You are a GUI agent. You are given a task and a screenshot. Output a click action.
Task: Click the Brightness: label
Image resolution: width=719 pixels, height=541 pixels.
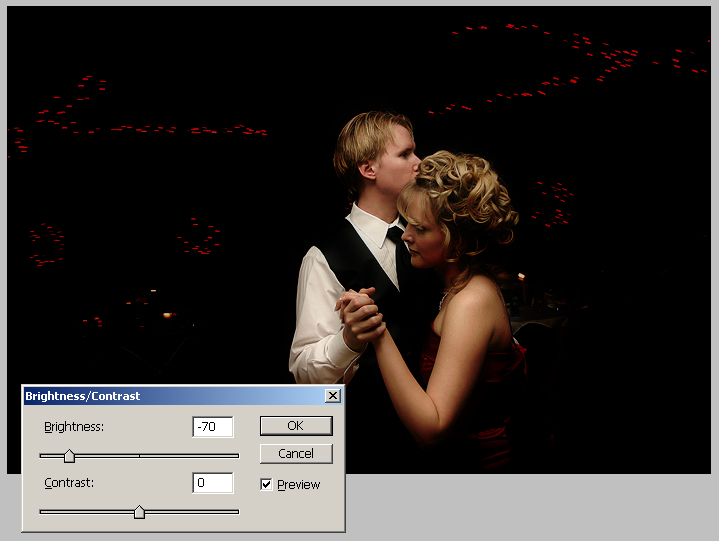point(74,427)
